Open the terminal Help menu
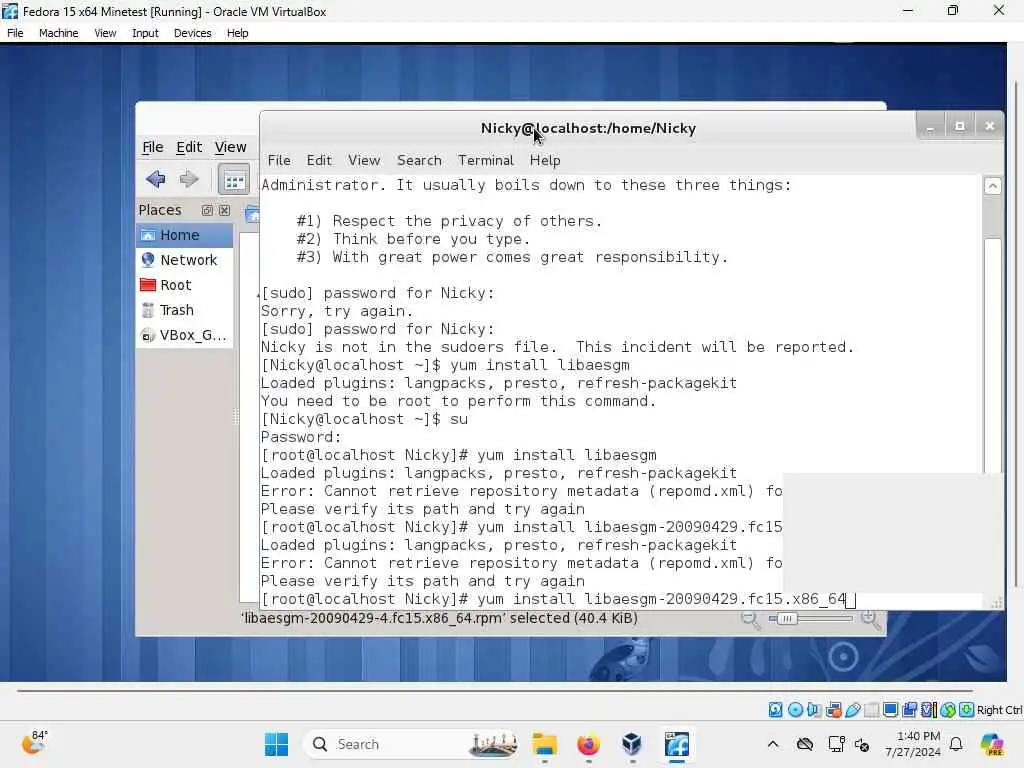Image resolution: width=1024 pixels, height=768 pixels. click(545, 160)
